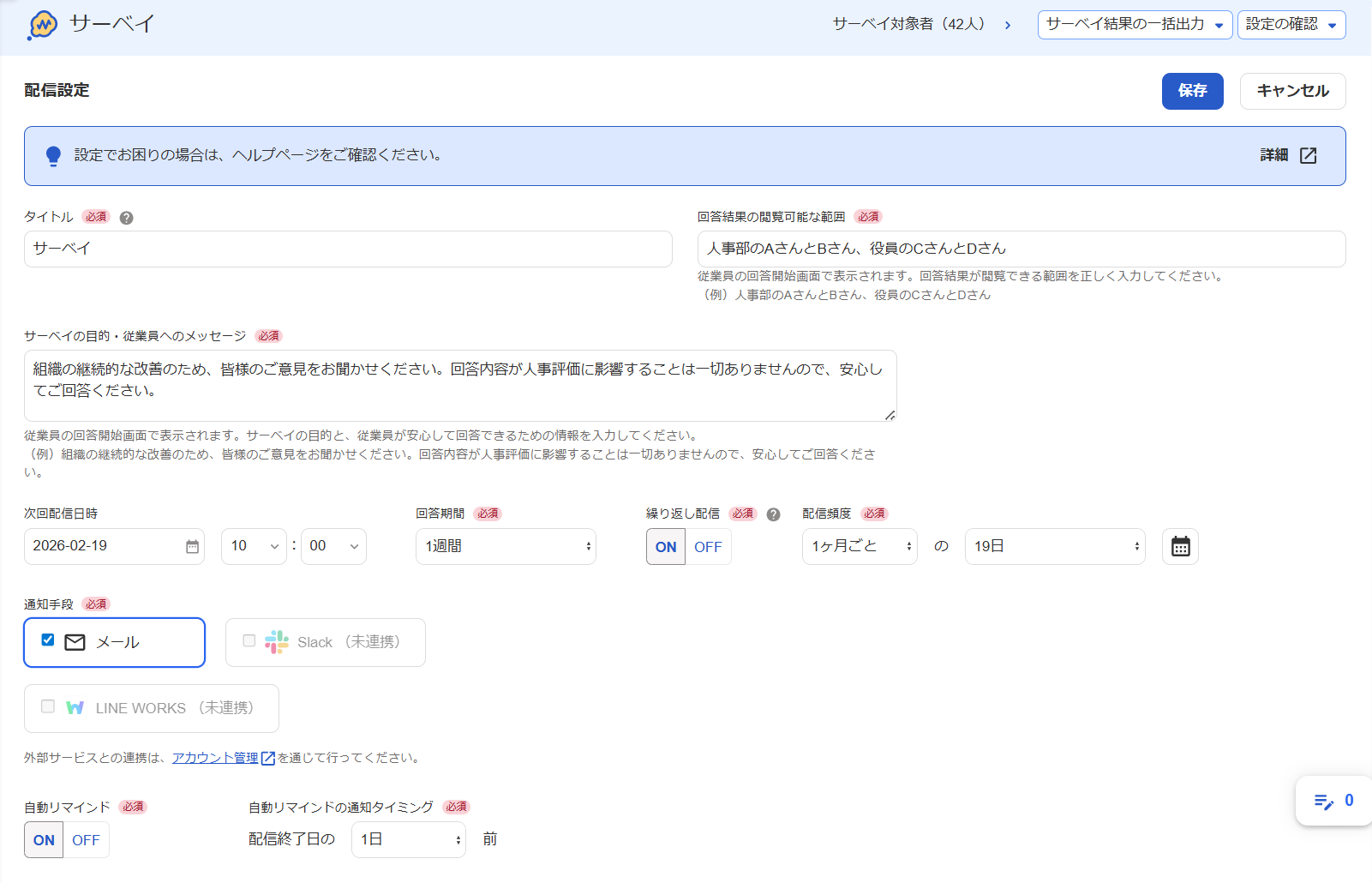
Task: Open the 配信頻度 dropdown showing 1ヶ月ごと
Action: pyautogui.click(x=860, y=547)
